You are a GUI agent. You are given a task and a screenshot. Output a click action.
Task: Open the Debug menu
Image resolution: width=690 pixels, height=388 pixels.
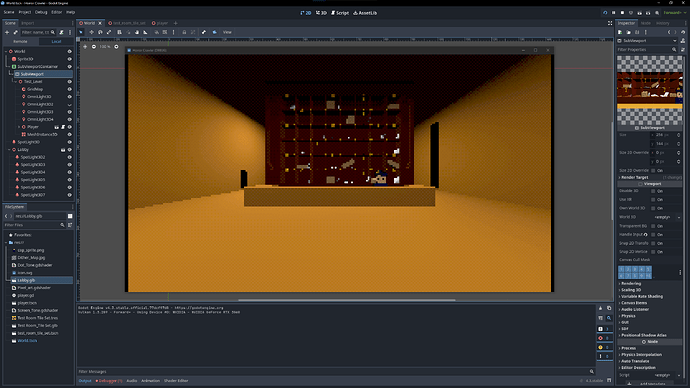pos(41,12)
